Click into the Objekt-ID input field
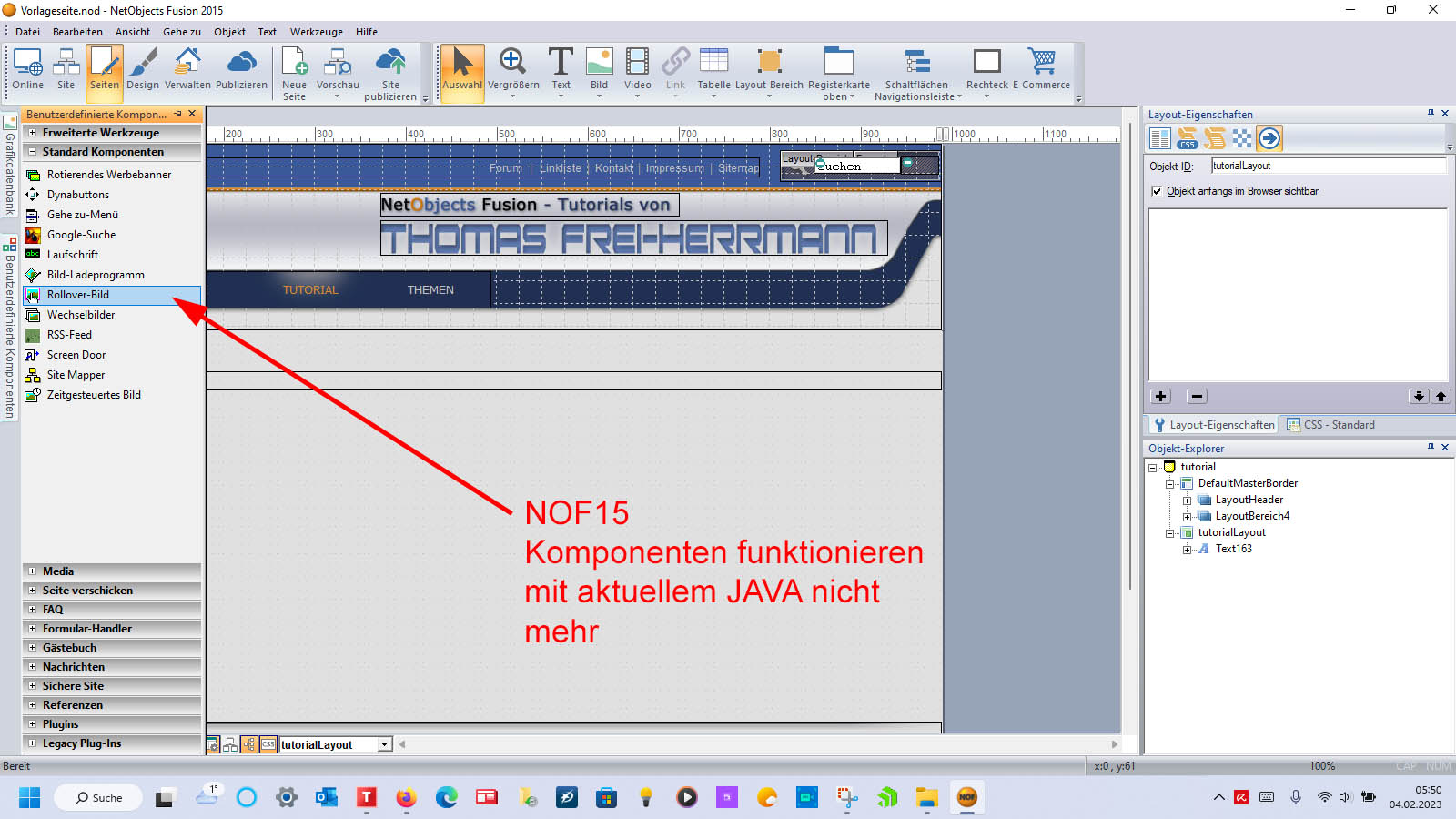This screenshot has height=819, width=1456. click(x=1329, y=166)
